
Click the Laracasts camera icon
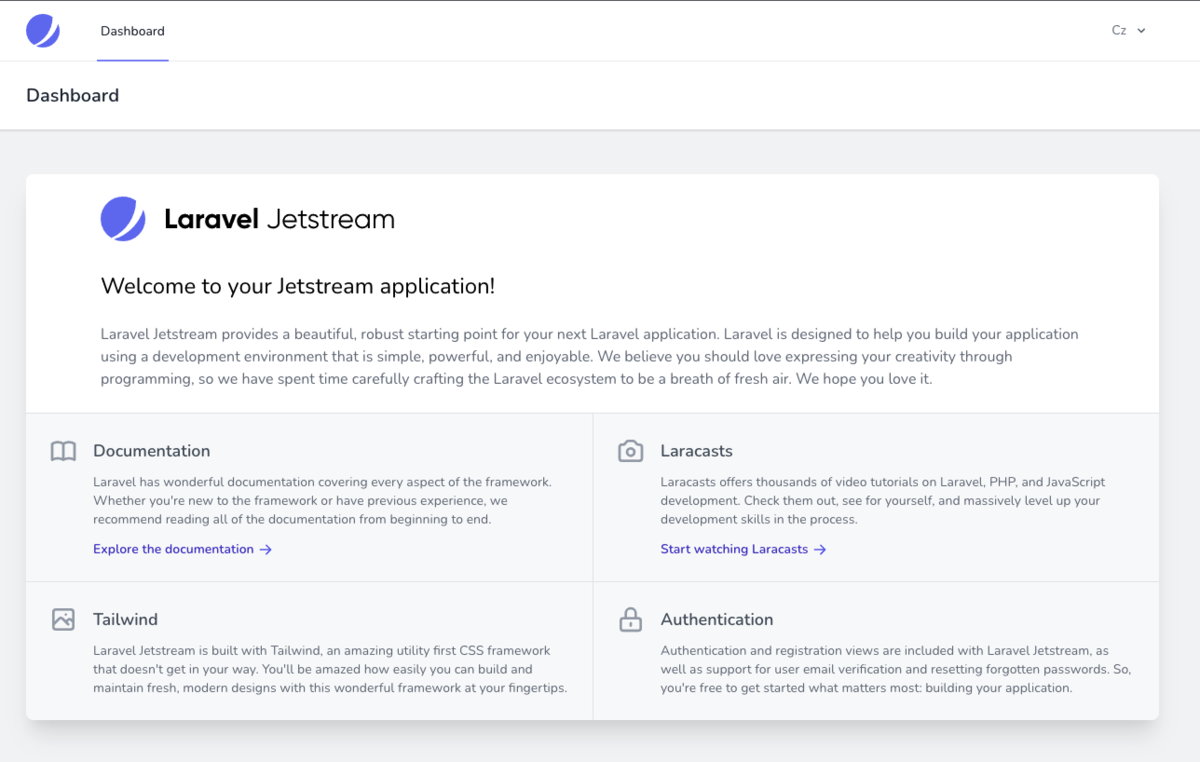(x=630, y=452)
